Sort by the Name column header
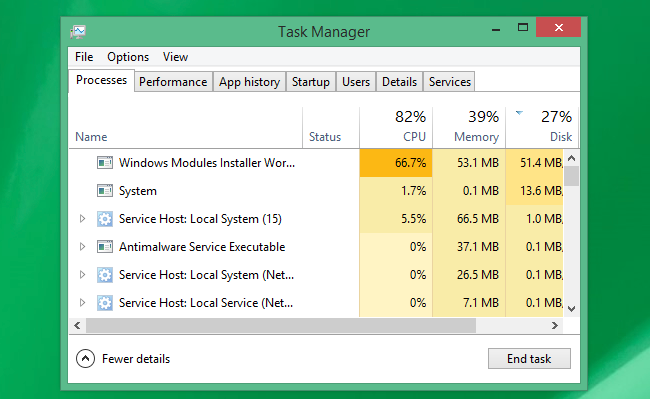The height and width of the screenshot is (399, 650). 186,128
